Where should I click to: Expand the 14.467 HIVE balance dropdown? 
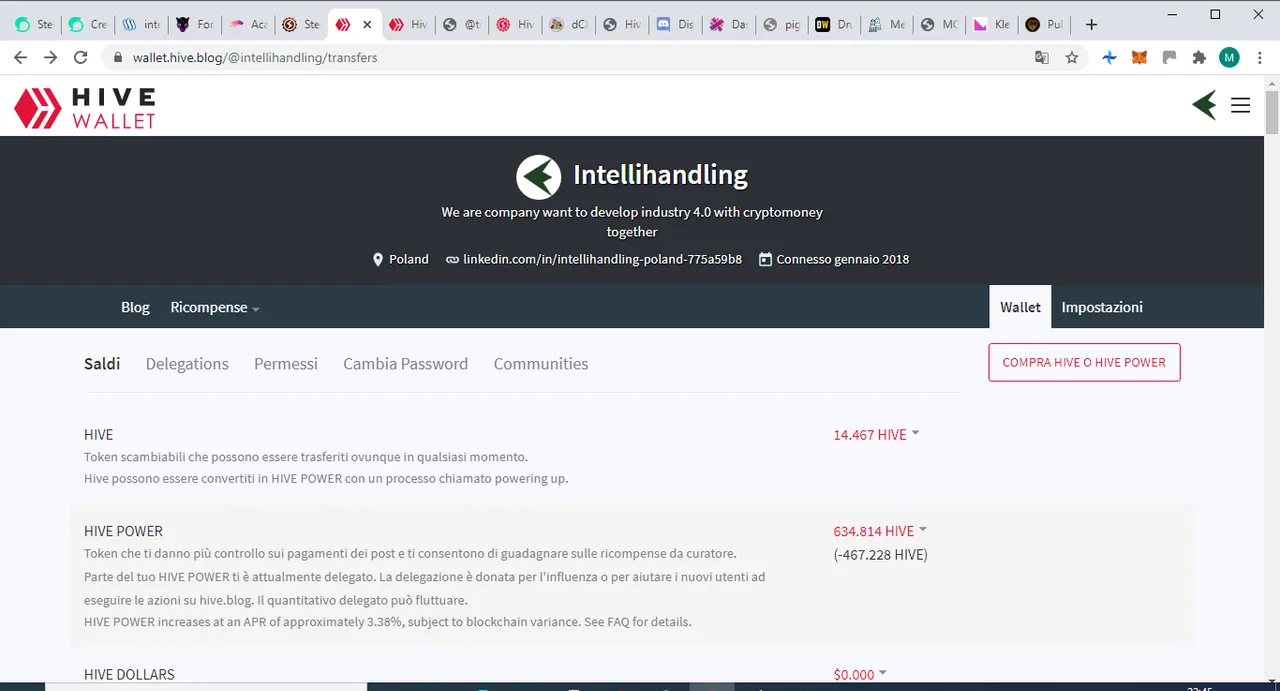pos(876,434)
